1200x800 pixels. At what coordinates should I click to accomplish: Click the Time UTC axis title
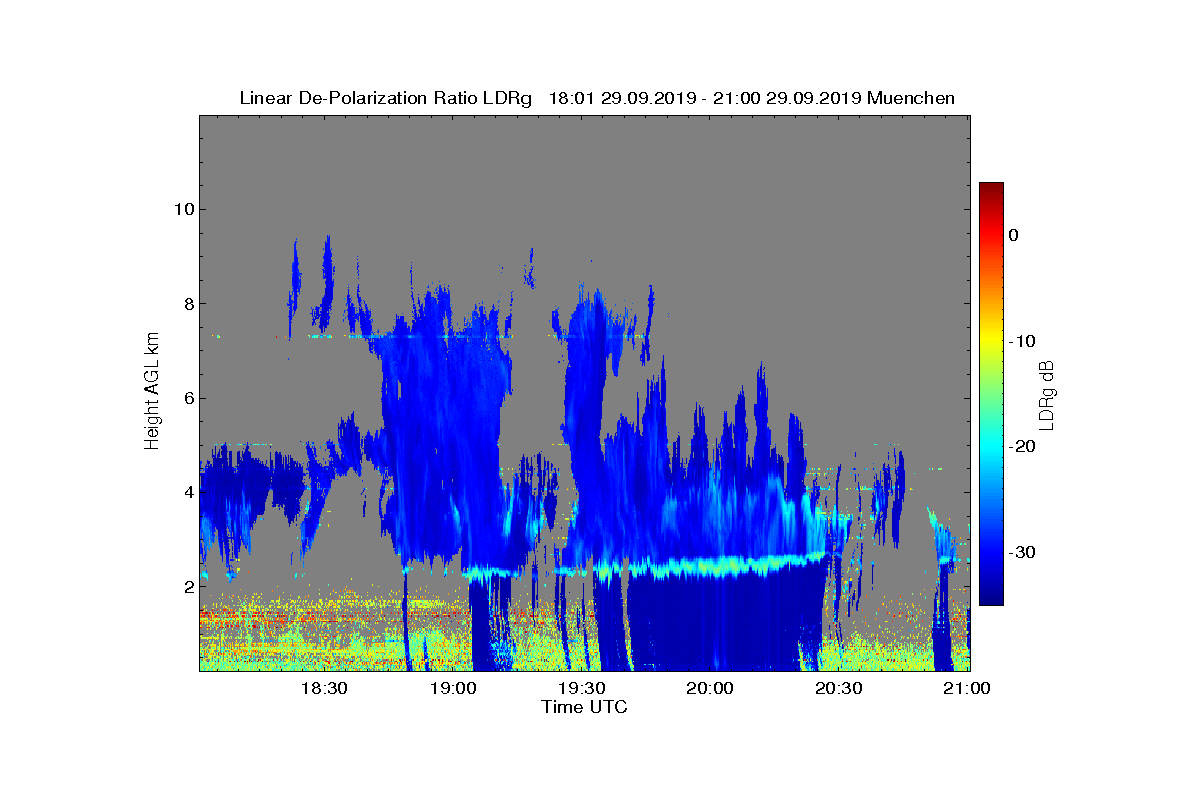pyautogui.click(x=585, y=707)
